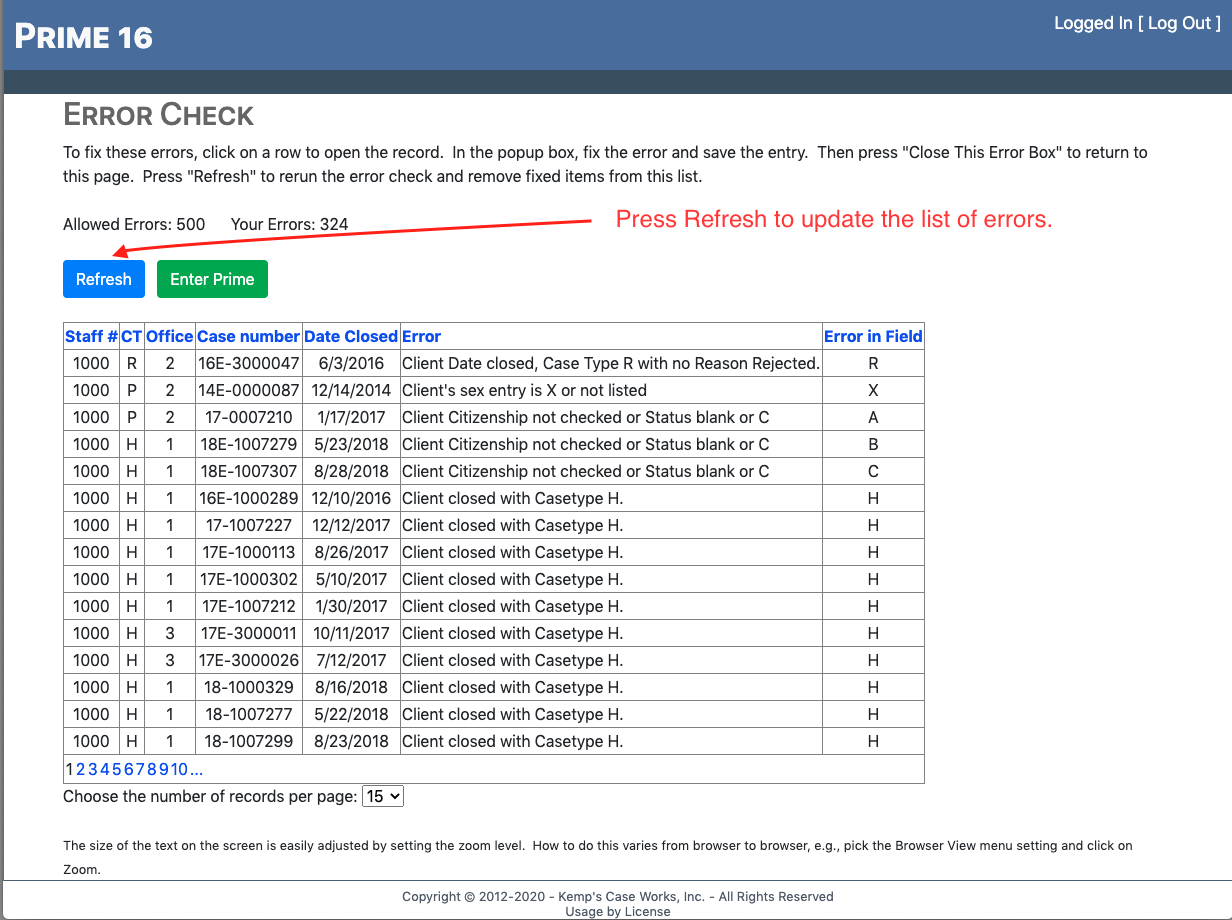Click the green Enter Prime button
This screenshot has height=920, width=1232.
[x=212, y=280]
